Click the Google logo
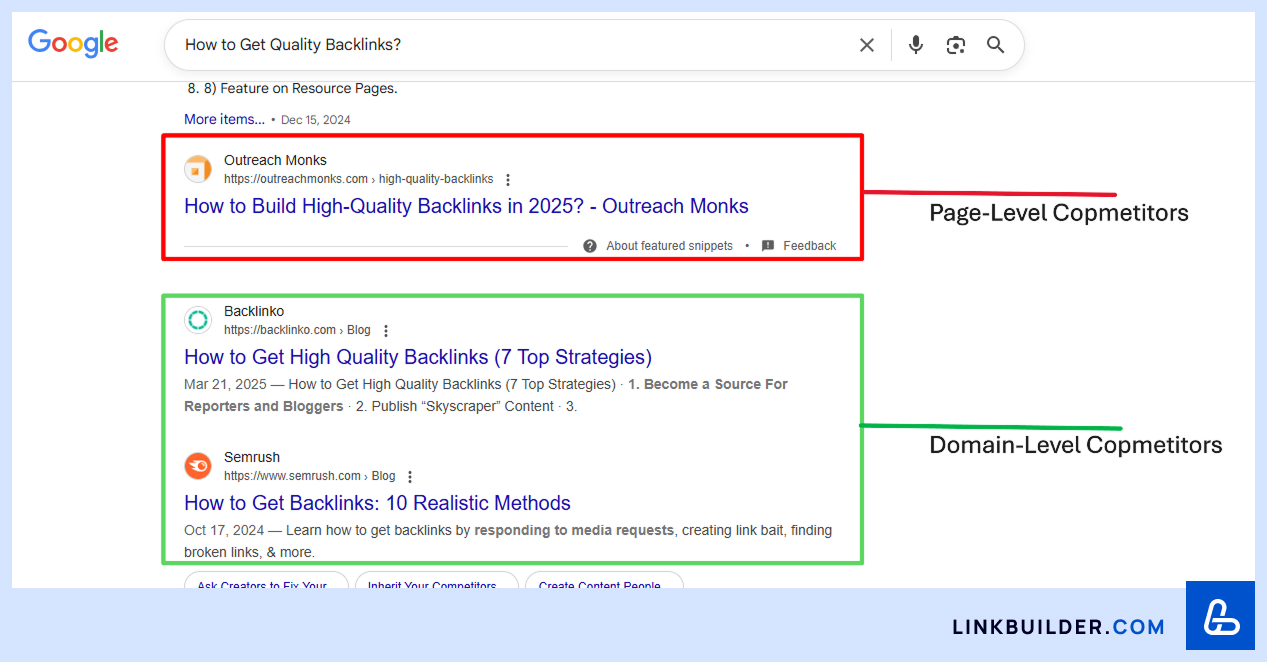1267x662 pixels. pos(73,43)
